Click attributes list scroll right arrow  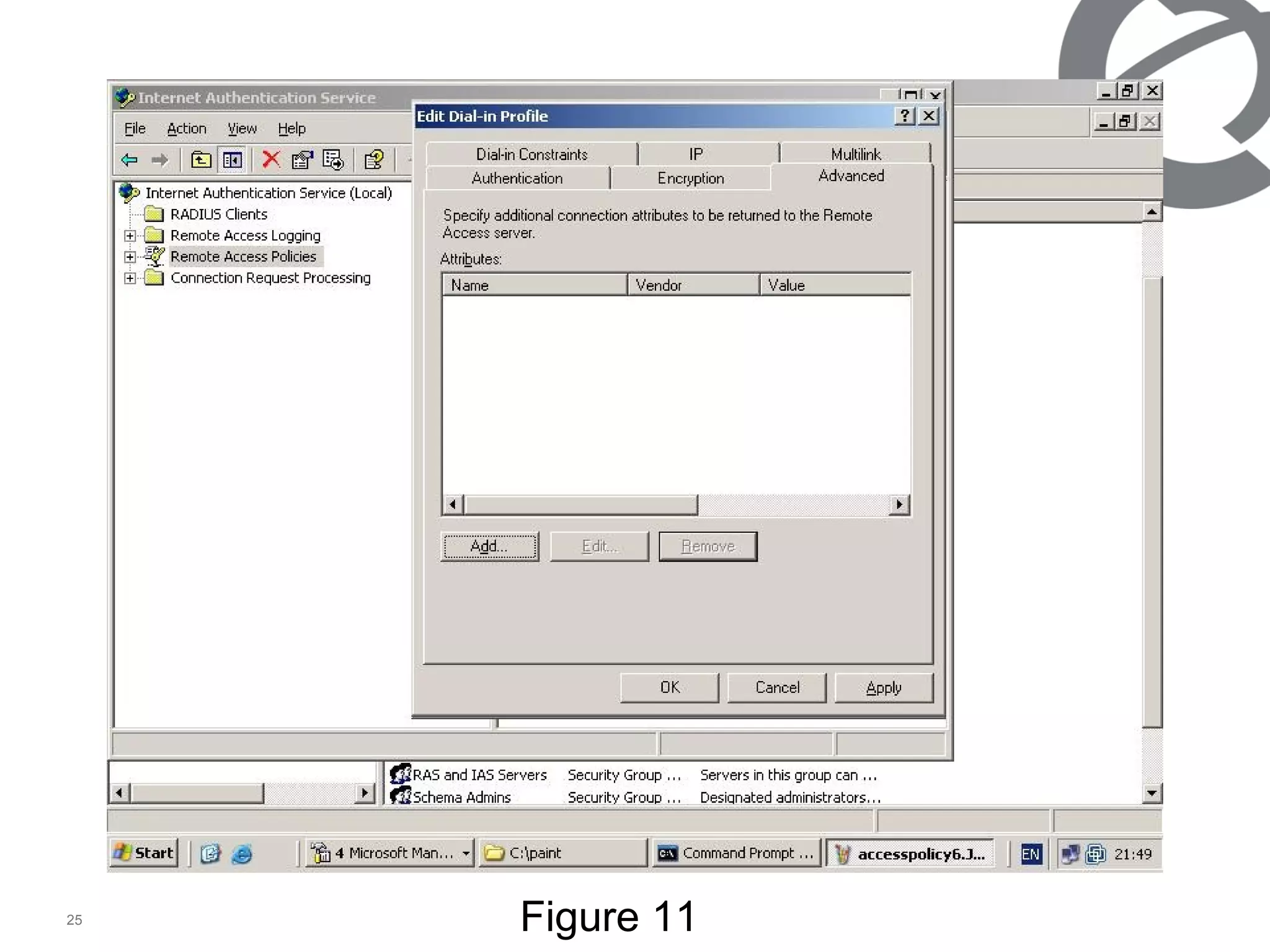(x=899, y=505)
